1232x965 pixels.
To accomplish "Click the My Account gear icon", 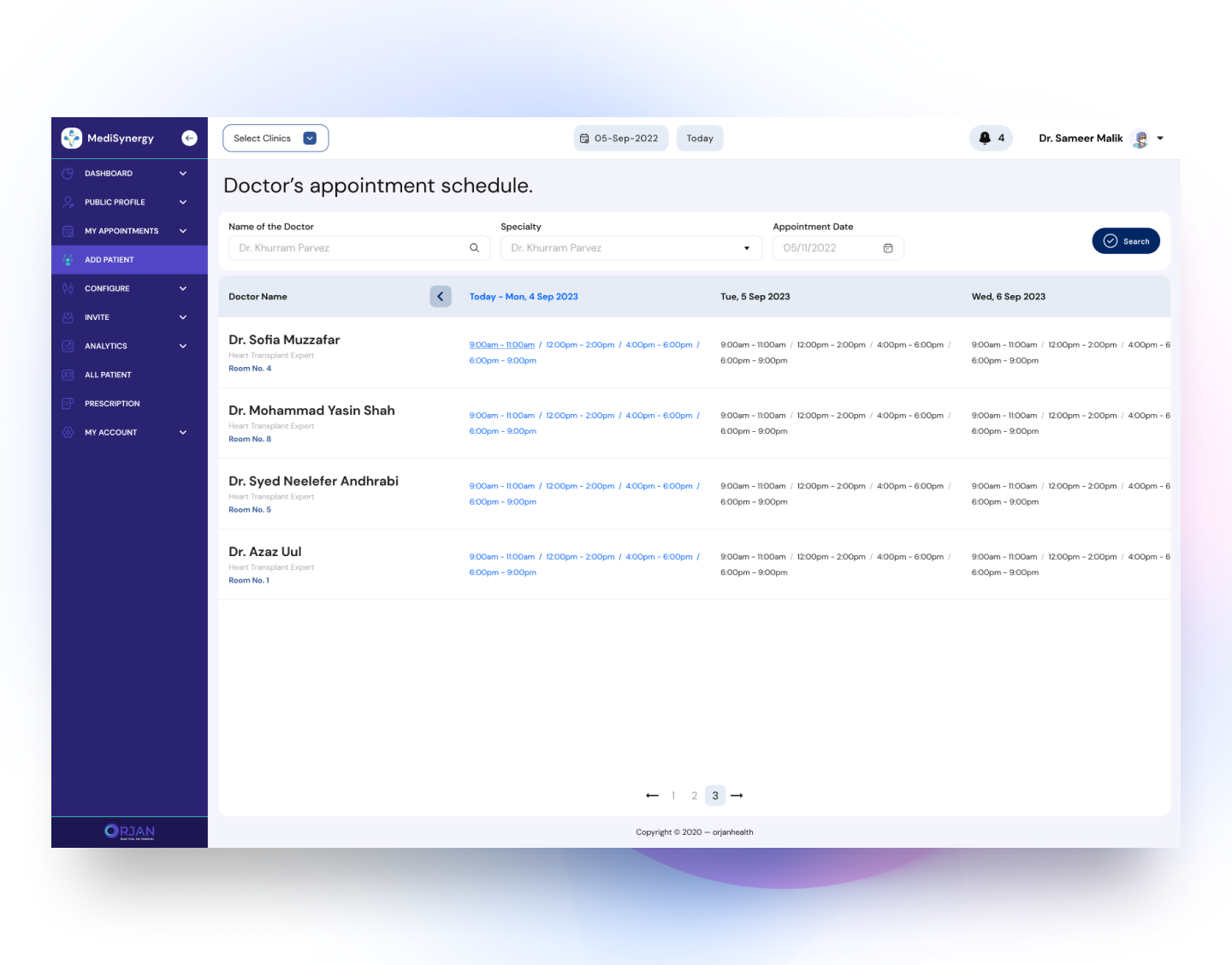I will (68, 432).
